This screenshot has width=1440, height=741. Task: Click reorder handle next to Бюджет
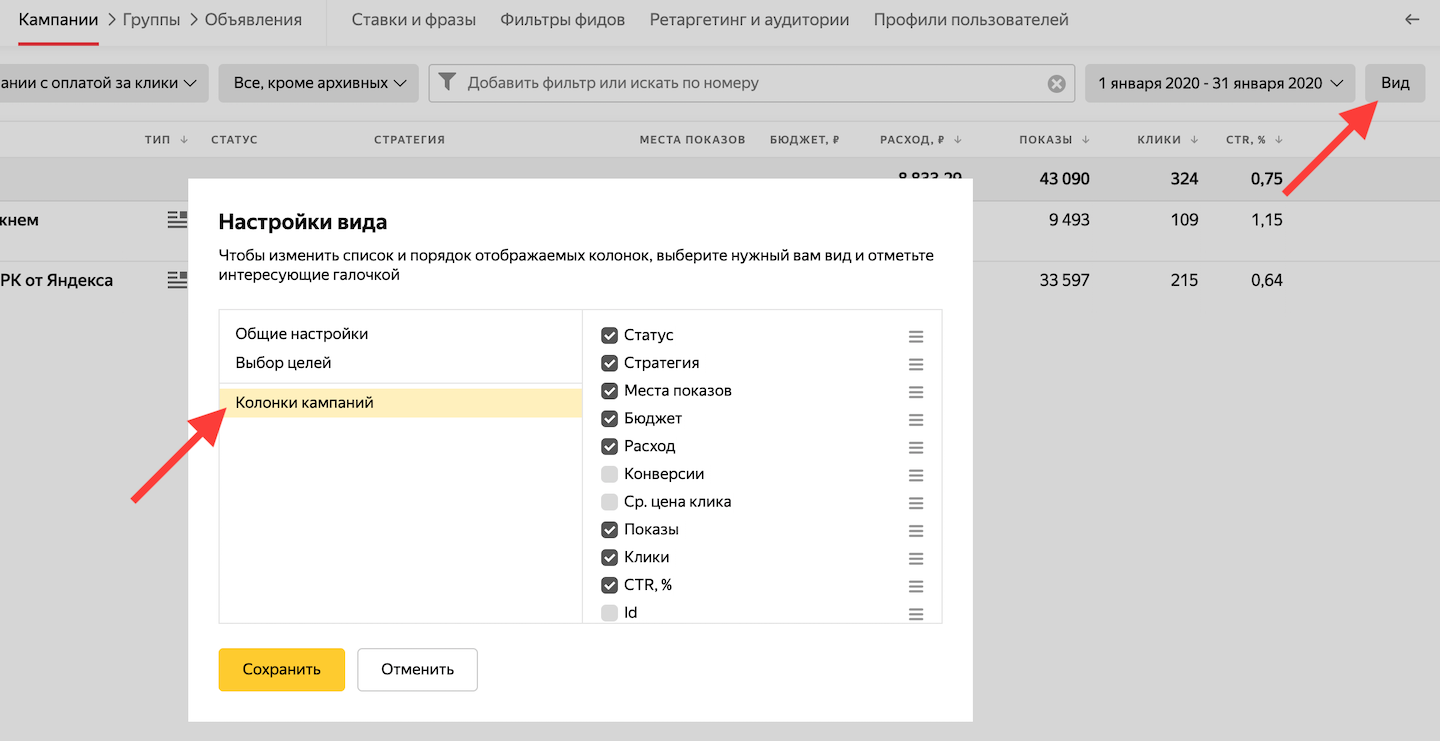pyautogui.click(x=916, y=420)
